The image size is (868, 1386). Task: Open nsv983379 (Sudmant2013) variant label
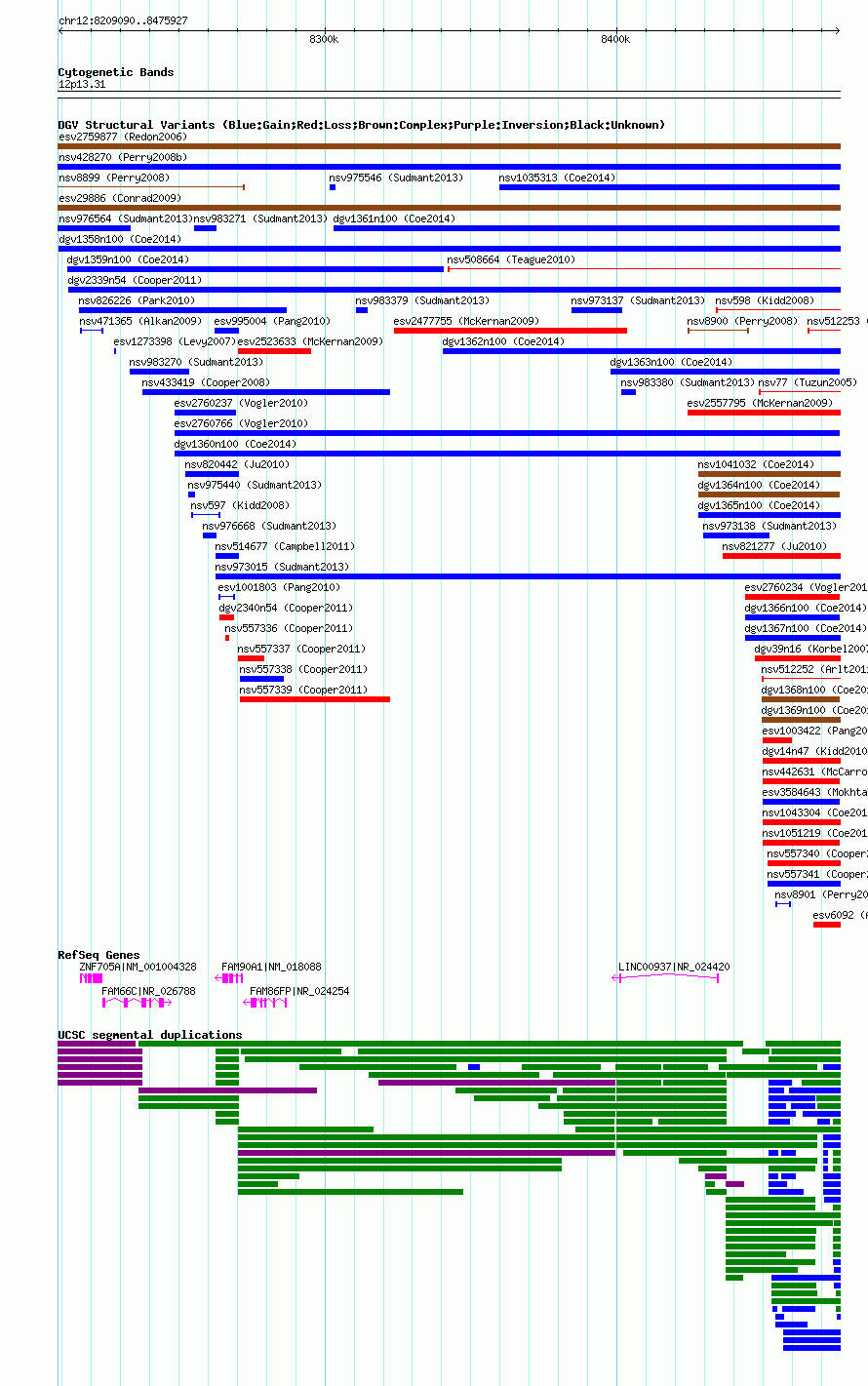point(422,300)
